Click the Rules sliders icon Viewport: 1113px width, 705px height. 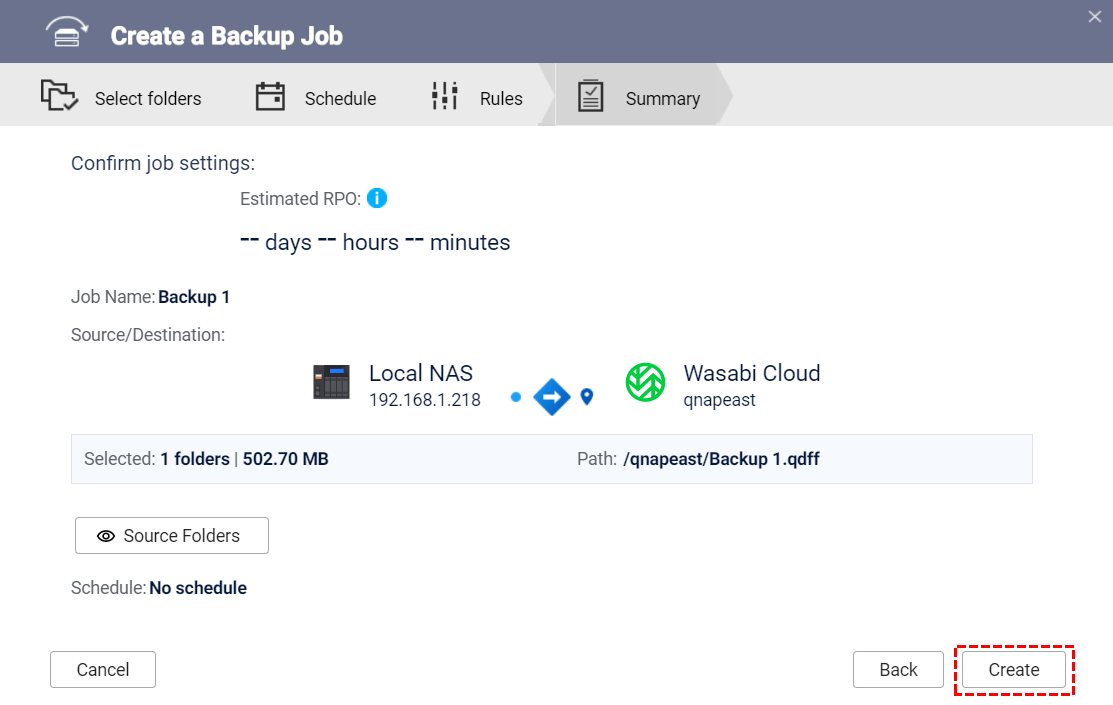[445, 96]
